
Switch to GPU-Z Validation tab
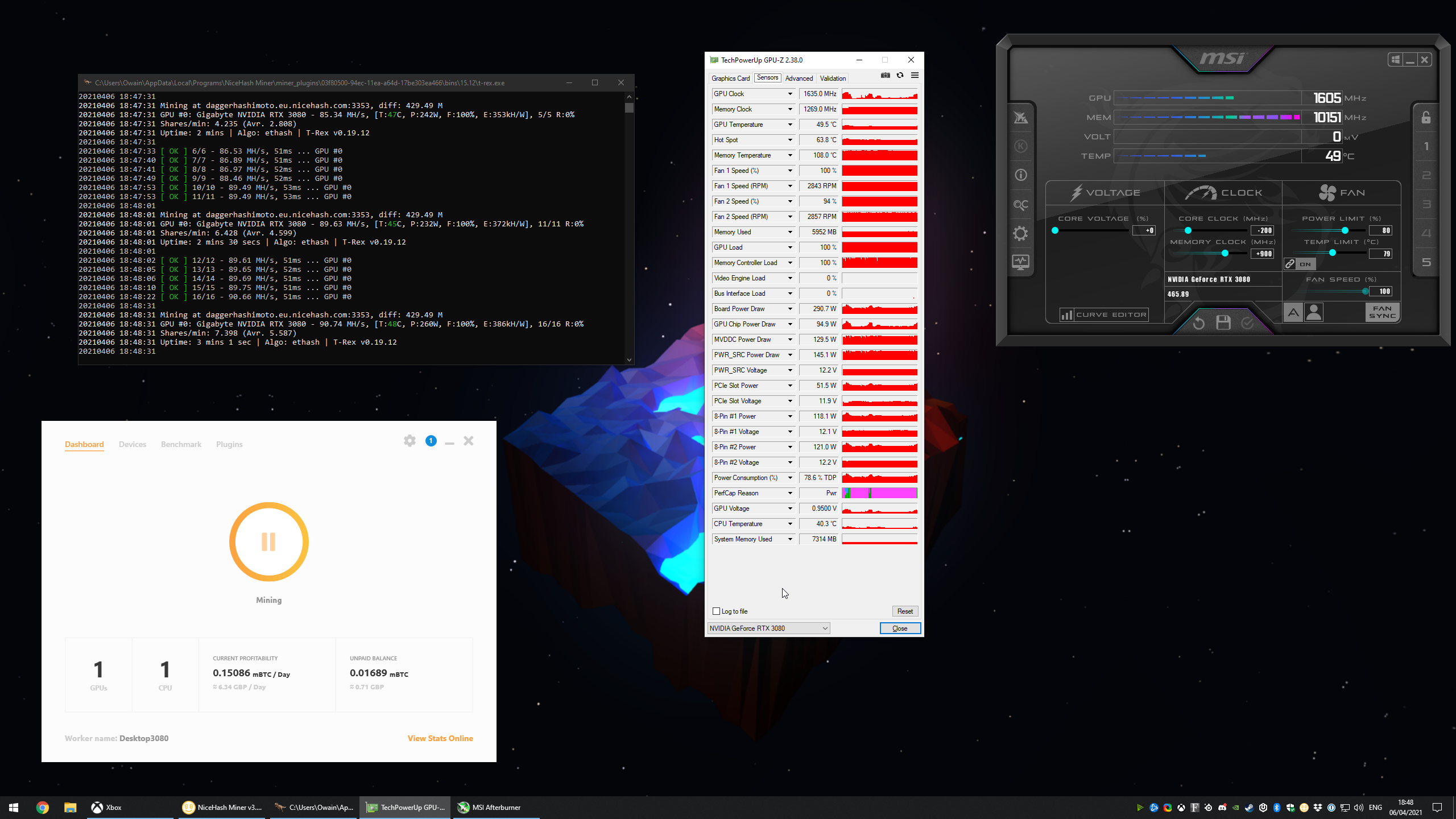pyautogui.click(x=833, y=78)
